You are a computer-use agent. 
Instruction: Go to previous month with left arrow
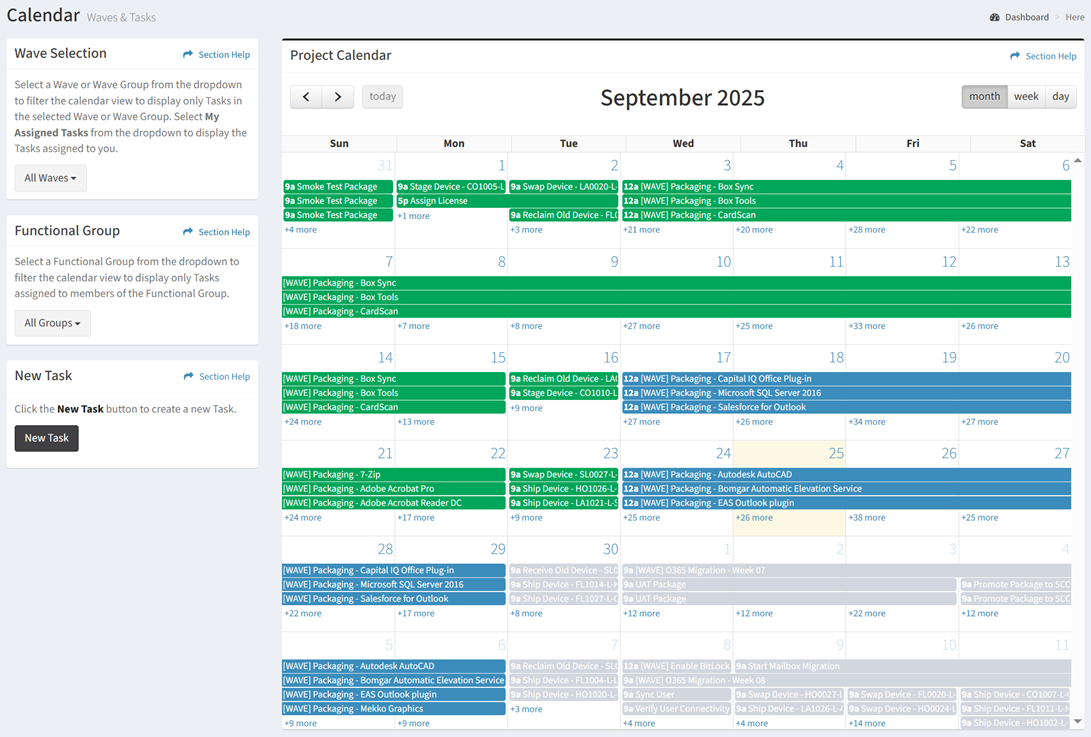point(306,97)
